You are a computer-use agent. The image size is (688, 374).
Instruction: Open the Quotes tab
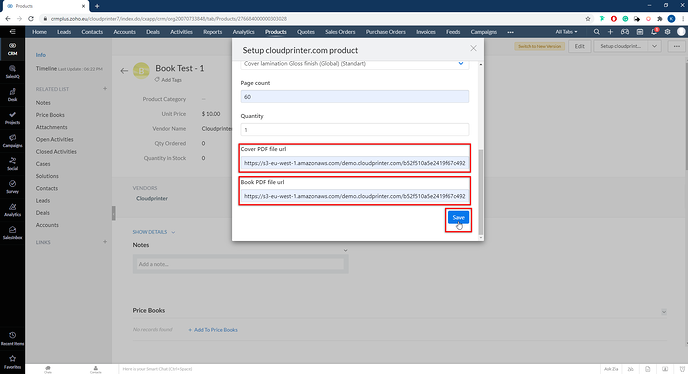pyautogui.click(x=306, y=32)
